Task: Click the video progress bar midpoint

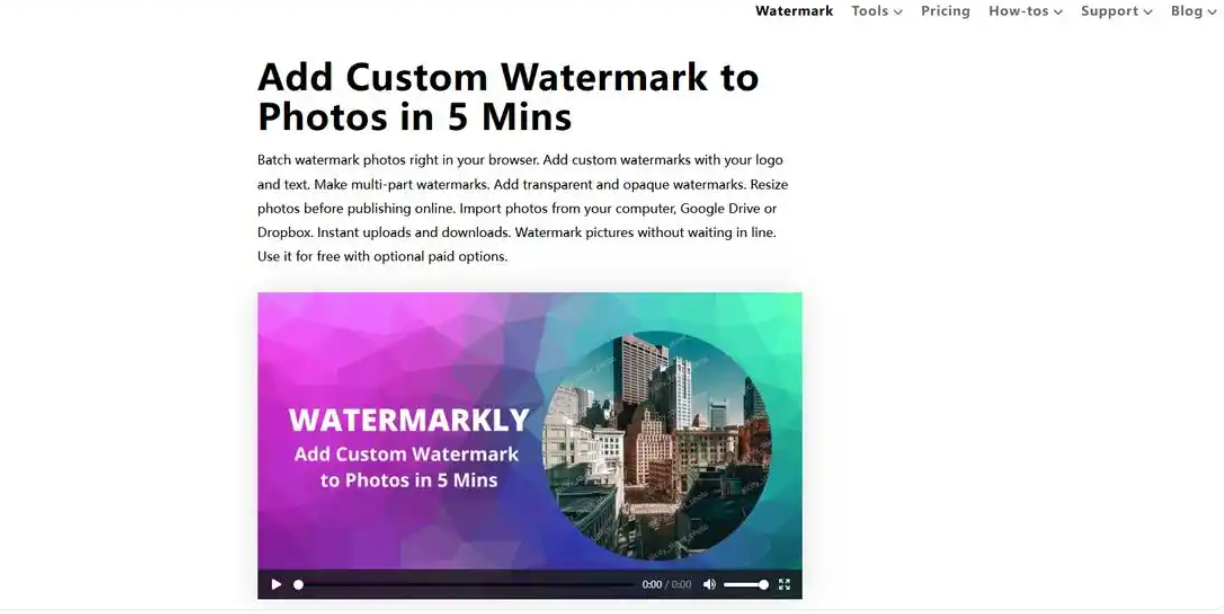Action: coord(464,585)
